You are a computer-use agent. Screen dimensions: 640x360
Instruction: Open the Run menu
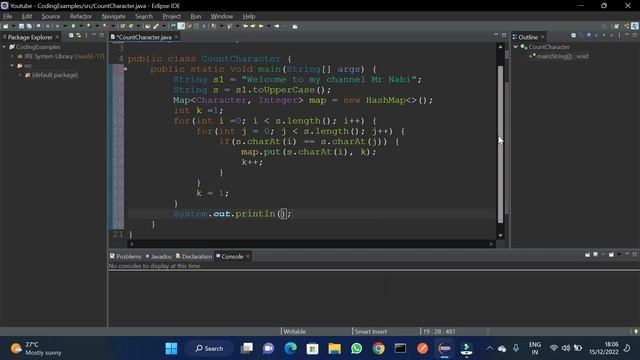(x=196, y=16)
